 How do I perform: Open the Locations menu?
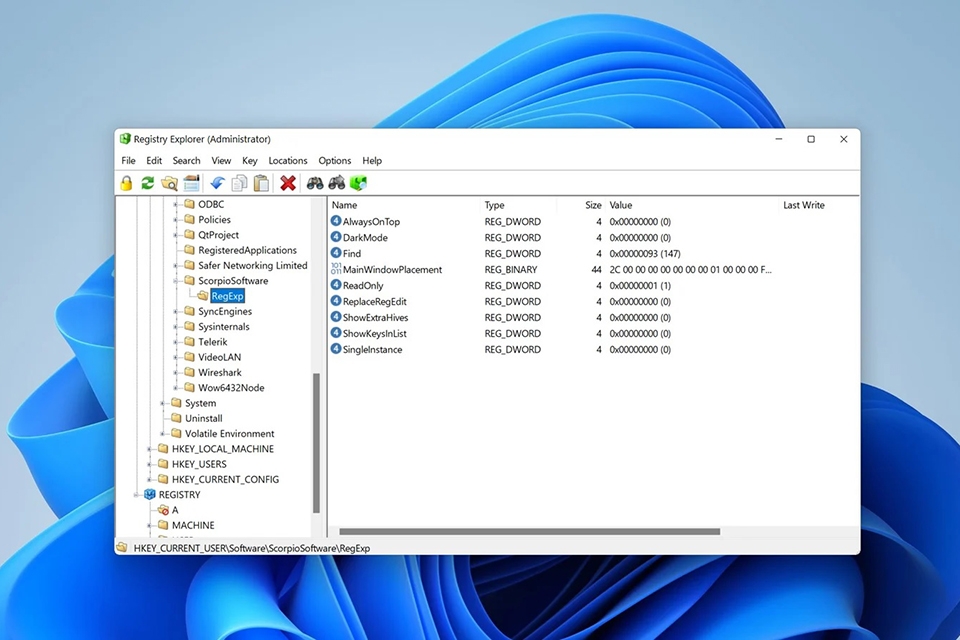click(x=288, y=160)
